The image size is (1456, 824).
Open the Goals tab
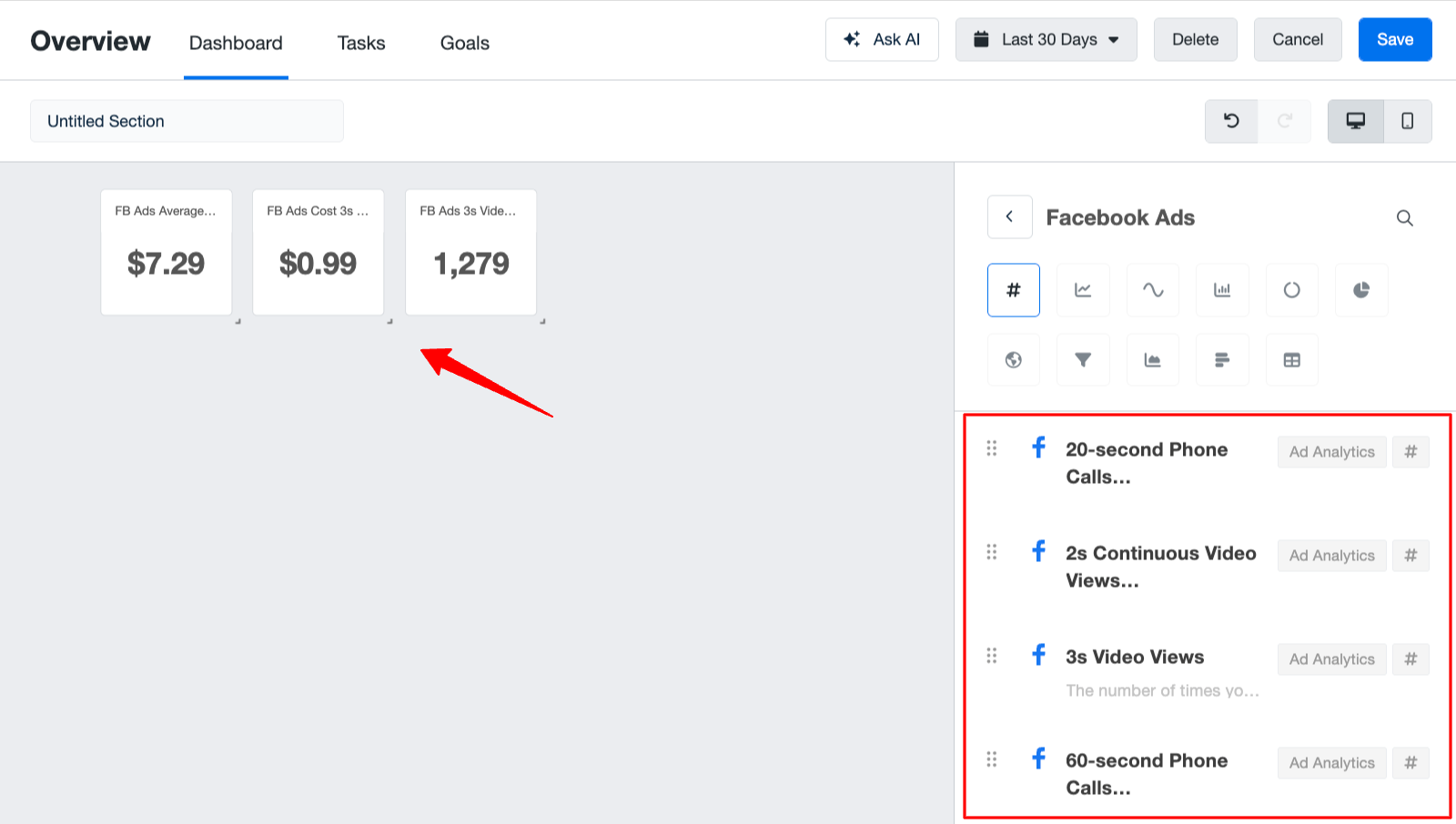click(x=464, y=43)
